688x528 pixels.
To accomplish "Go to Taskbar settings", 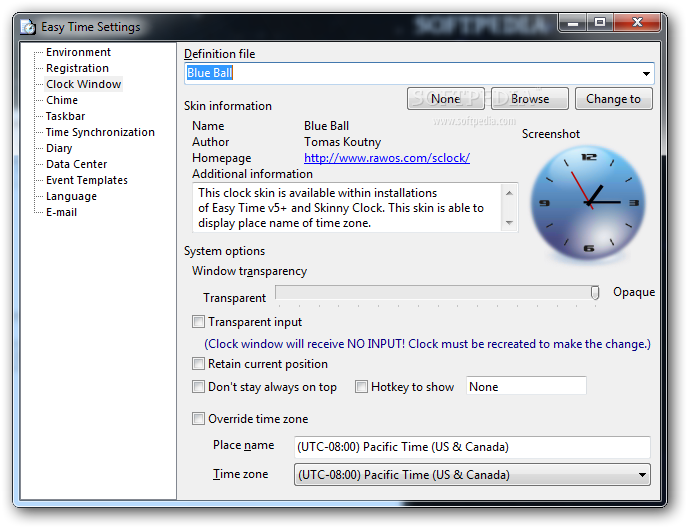I will pyautogui.click(x=65, y=116).
